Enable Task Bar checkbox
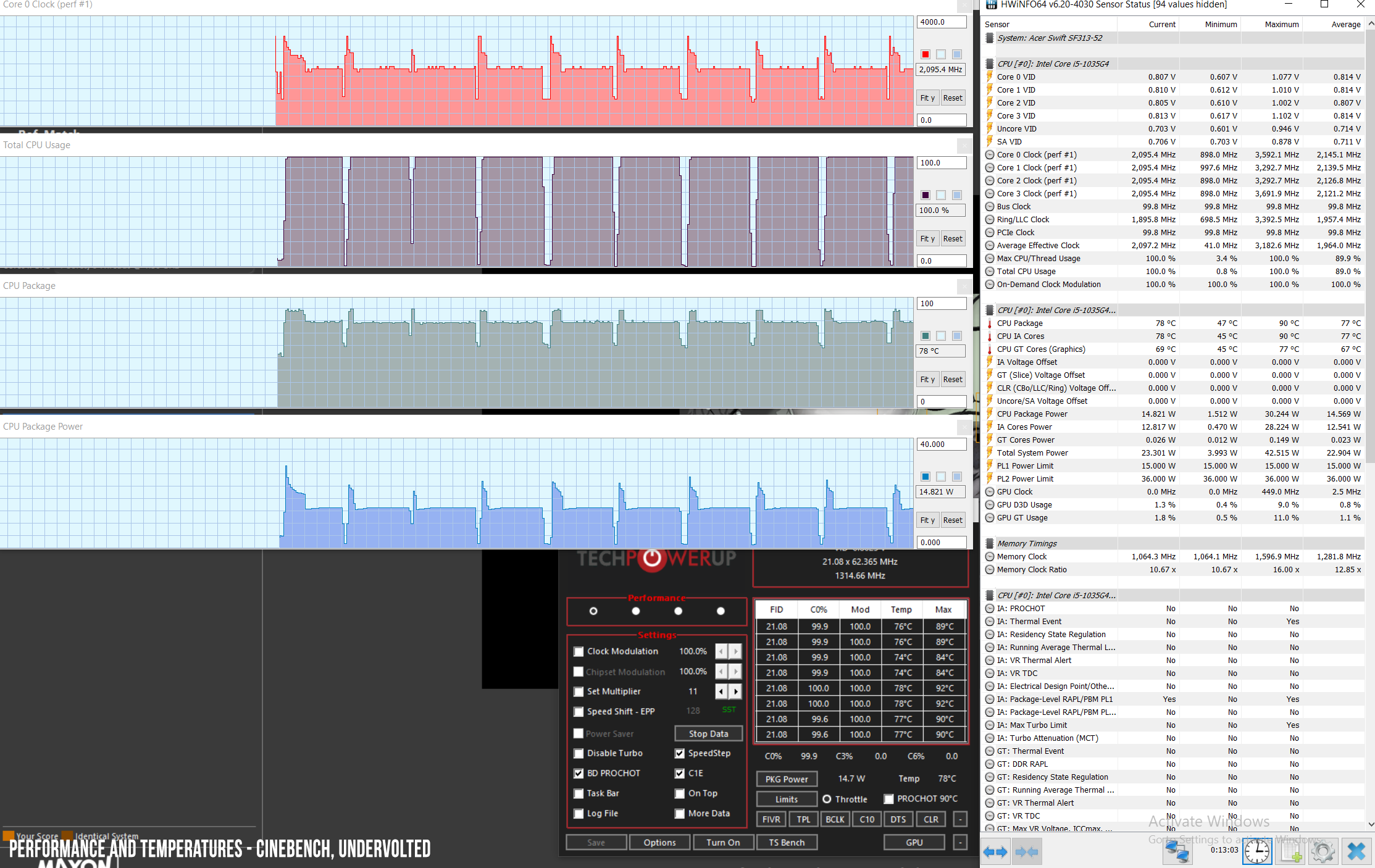This screenshot has height=868, width=1375. pyautogui.click(x=579, y=793)
